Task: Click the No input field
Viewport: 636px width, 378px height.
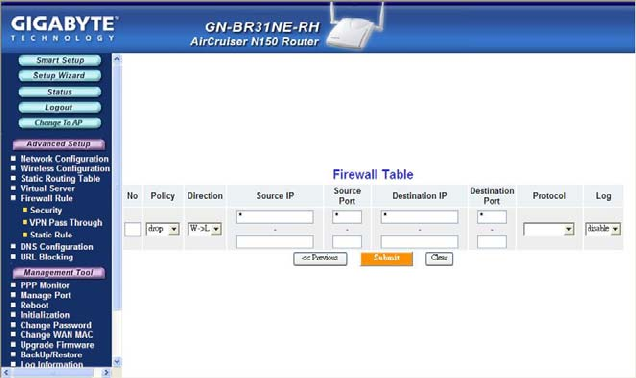Action: pyautogui.click(x=133, y=229)
